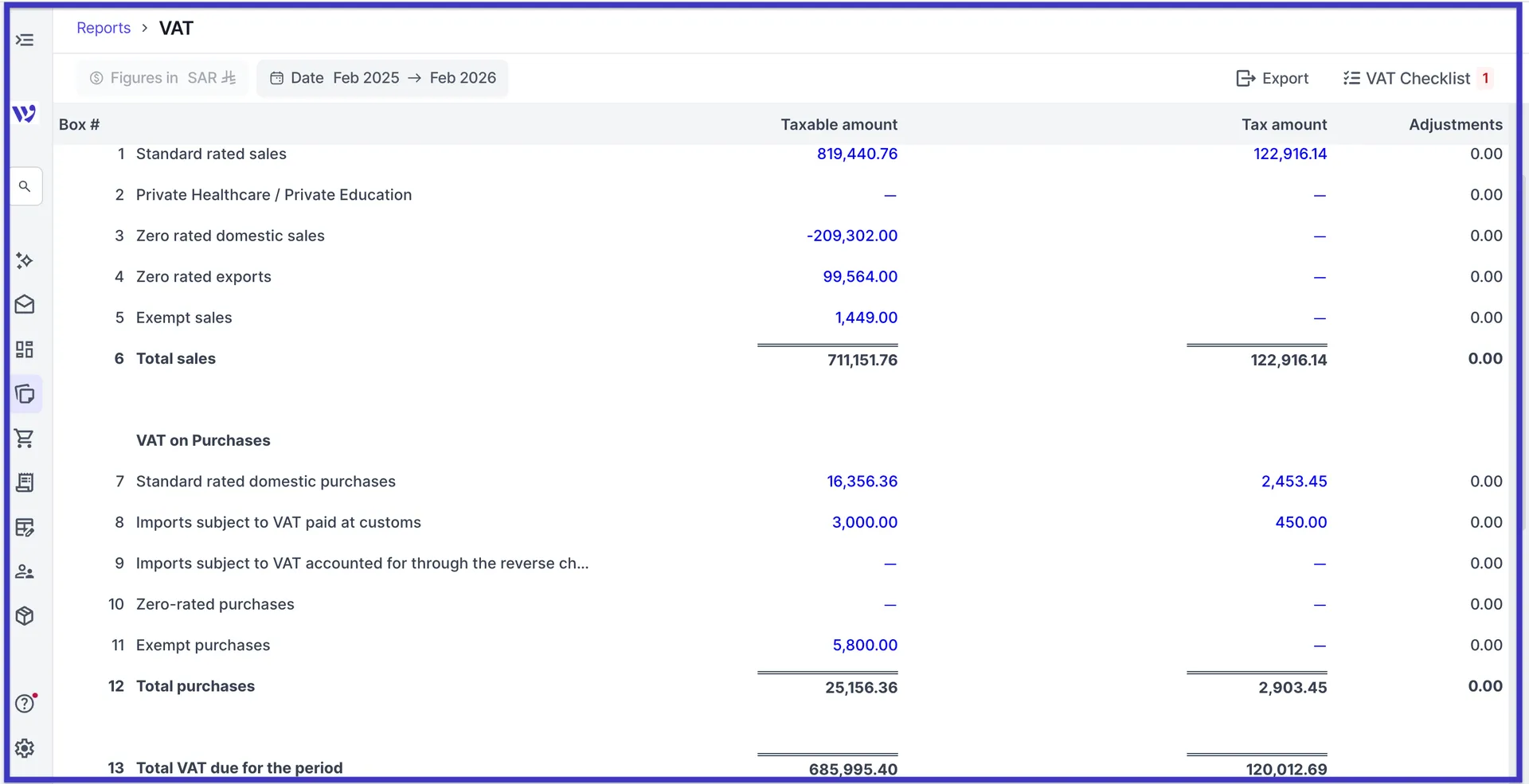Open the search icon in sidebar
Image resolution: width=1529 pixels, height=784 pixels.
pyautogui.click(x=25, y=186)
